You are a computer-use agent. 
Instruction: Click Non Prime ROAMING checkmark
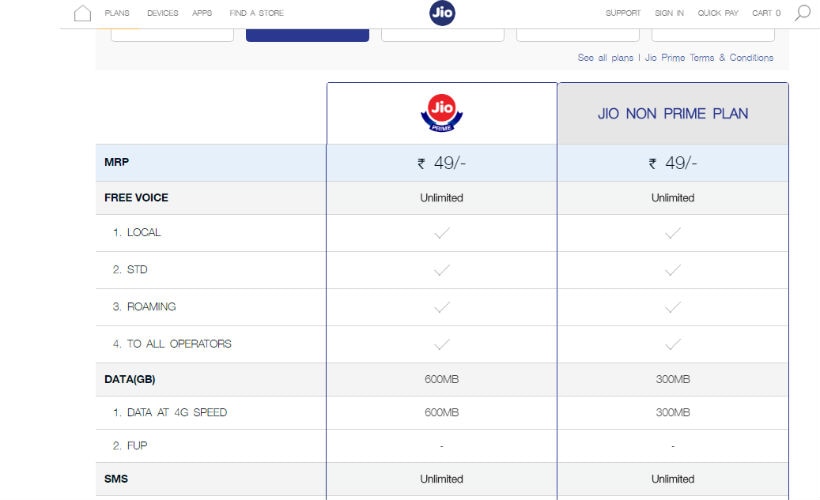click(673, 307)
